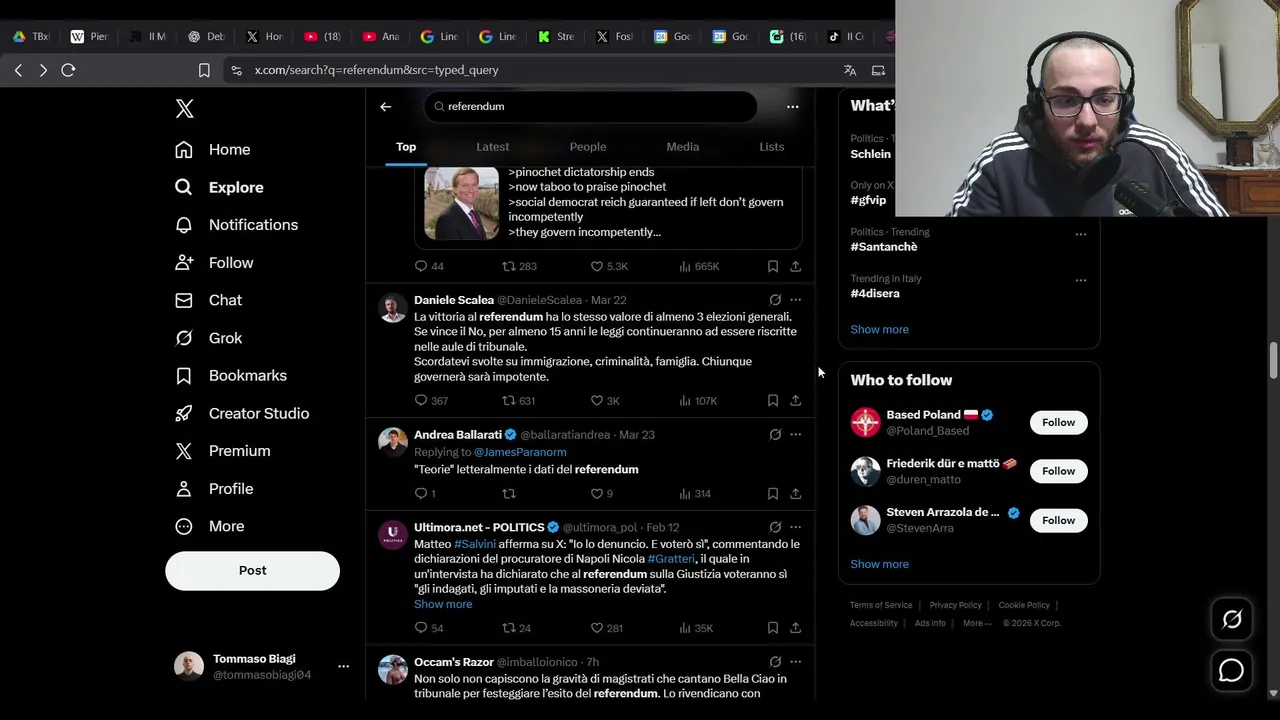
Task: Click Grok icon on Daniele Scalea post
Action: pos(775,300)
